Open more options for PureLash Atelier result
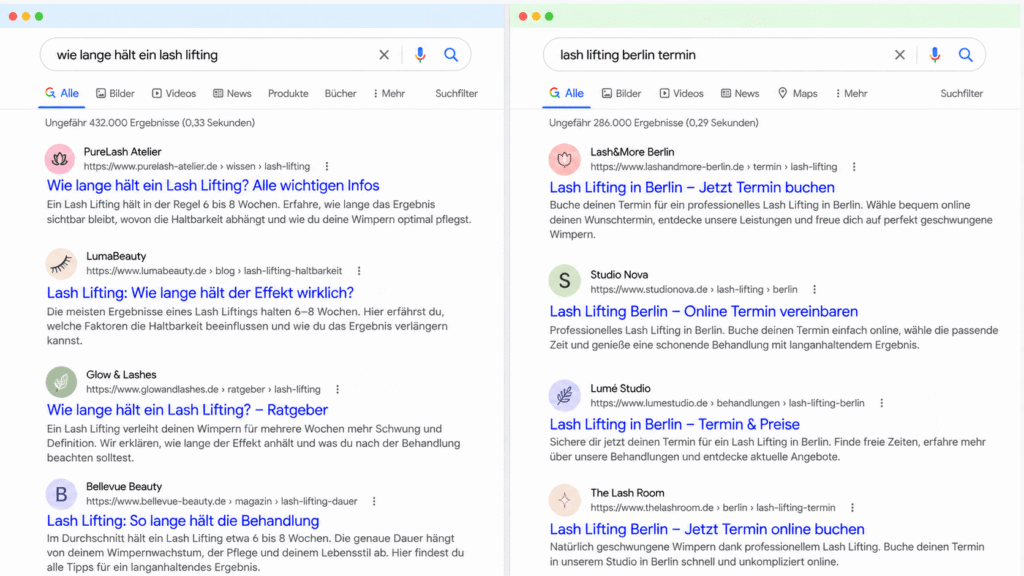The image size is (1024, 576). coord(327,167)
